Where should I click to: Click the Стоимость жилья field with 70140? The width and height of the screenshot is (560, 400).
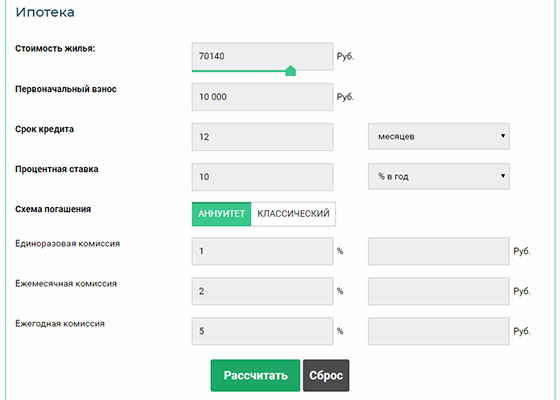[262, 56]
